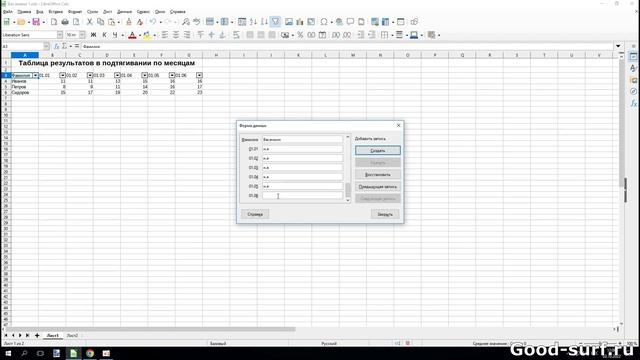Viewport: 640px width, 360px height.
Task: Click the Wrap text icon
Action: pyautogui.click(x=236, y=35)
